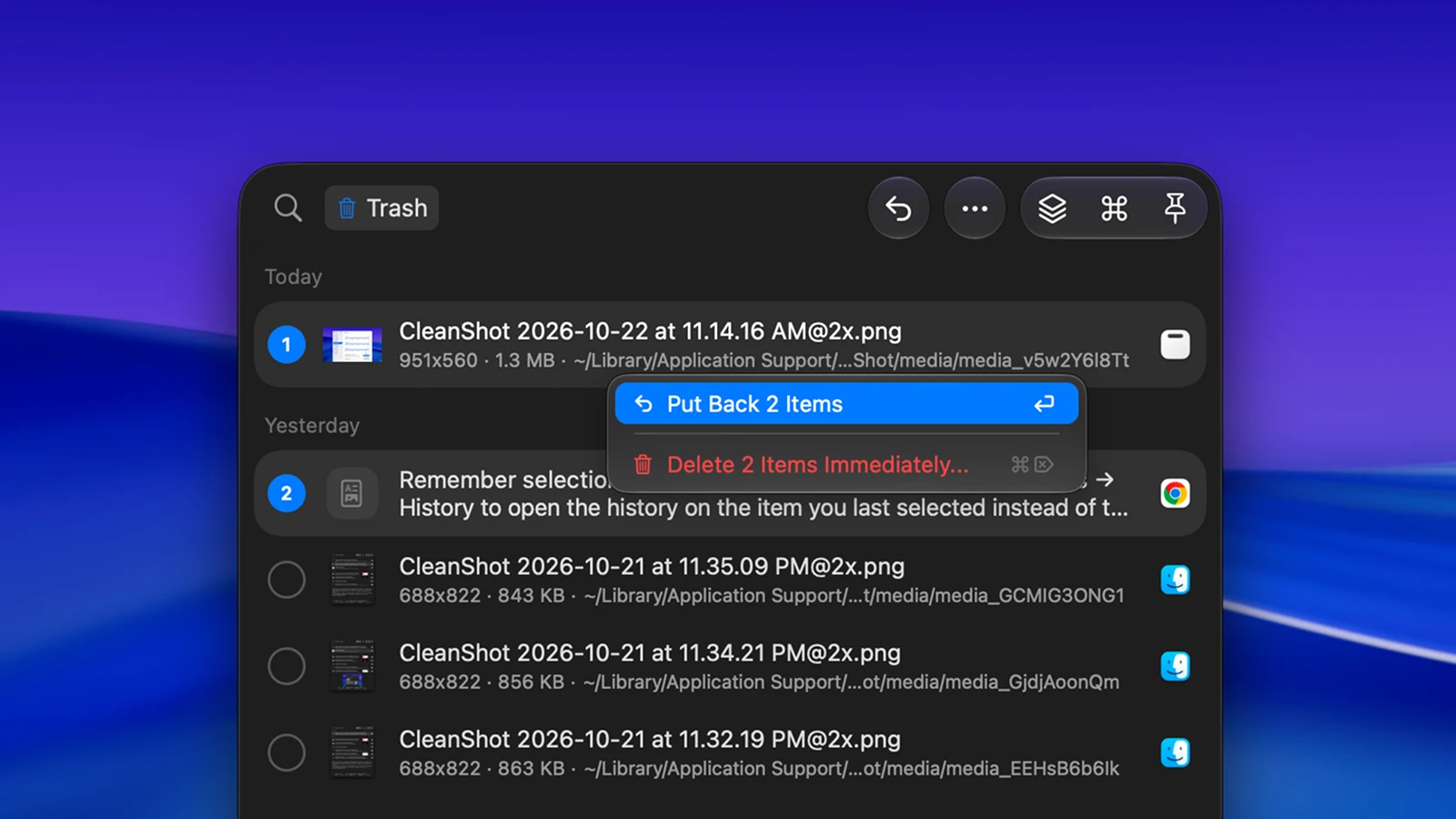Select checkbox for 11.32.19 PM screenshot

287,753
